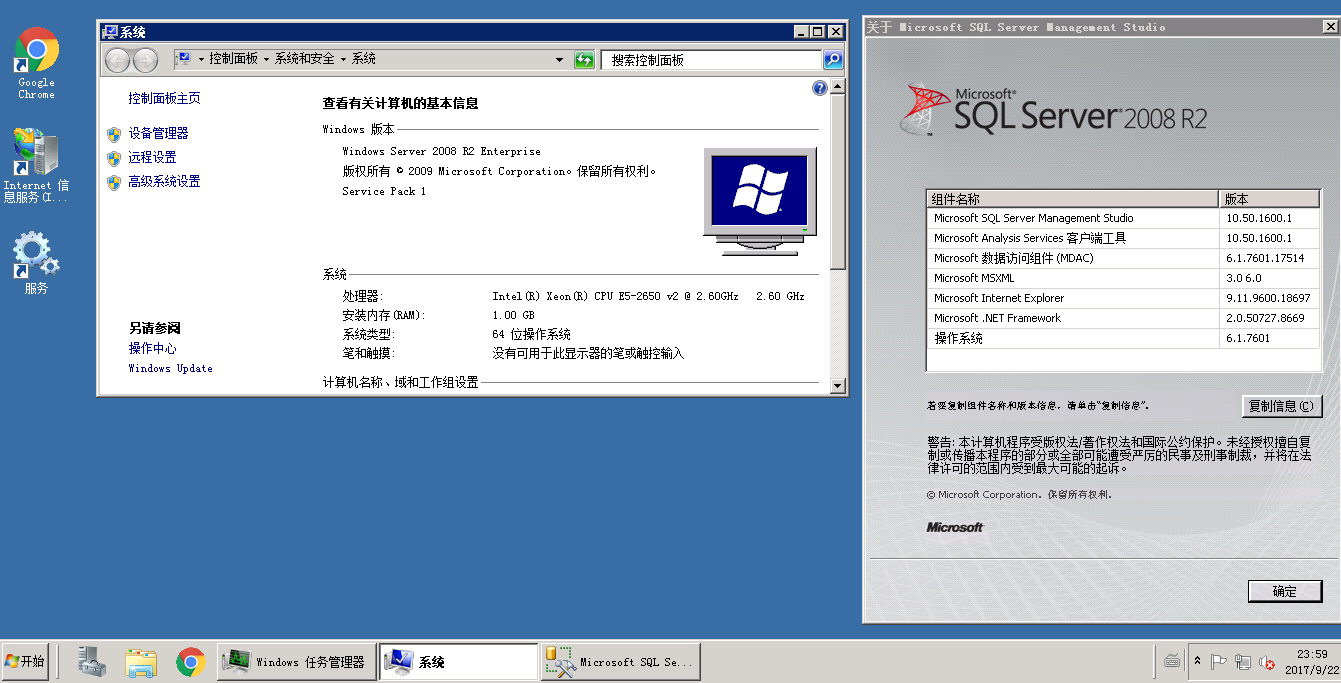This screenshot has height=683, width=1341.
Task: Select the Microsoft Analysis Services 客户端工具 row
Action: (1123, 238)
